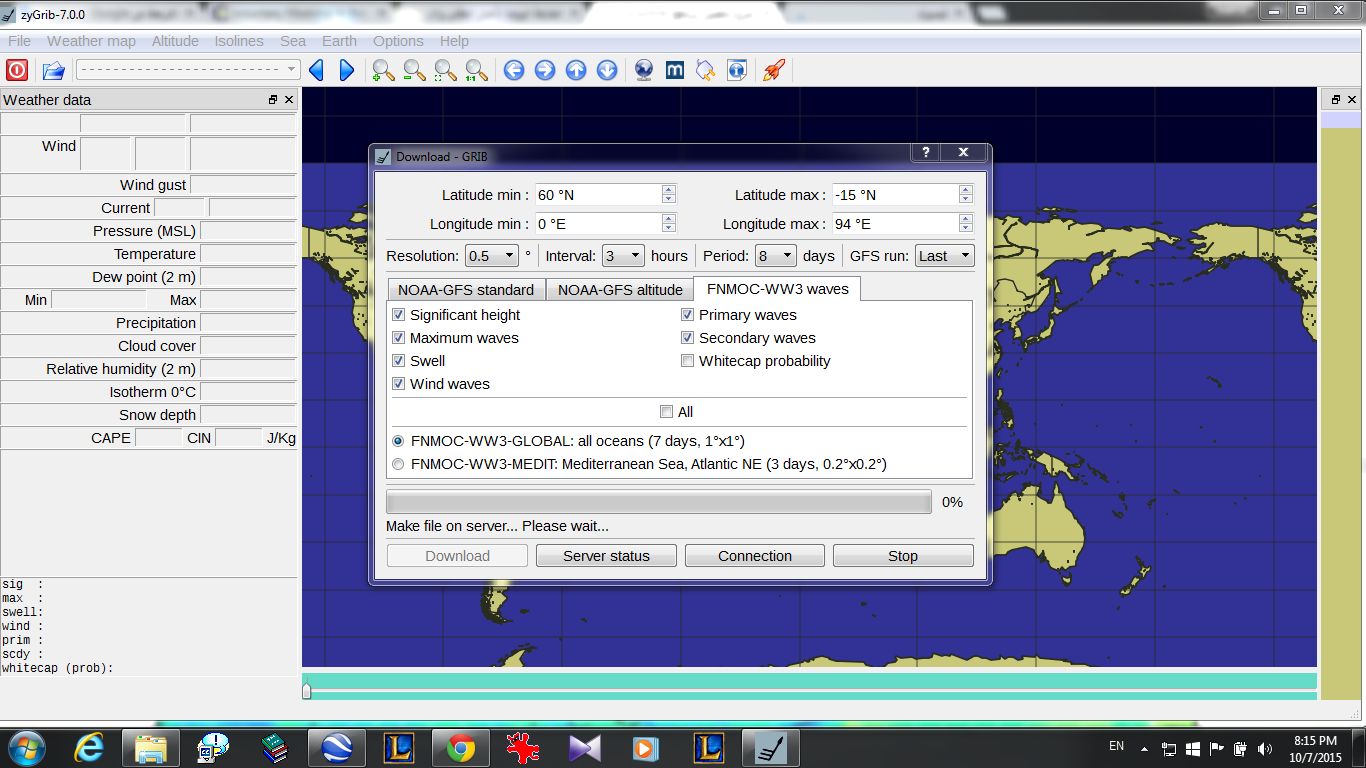Select FNMOC-WW3-GLOBAL all oceans option
The width and height of the screenshot is (1366, 768).
click(x=399, y=441)
